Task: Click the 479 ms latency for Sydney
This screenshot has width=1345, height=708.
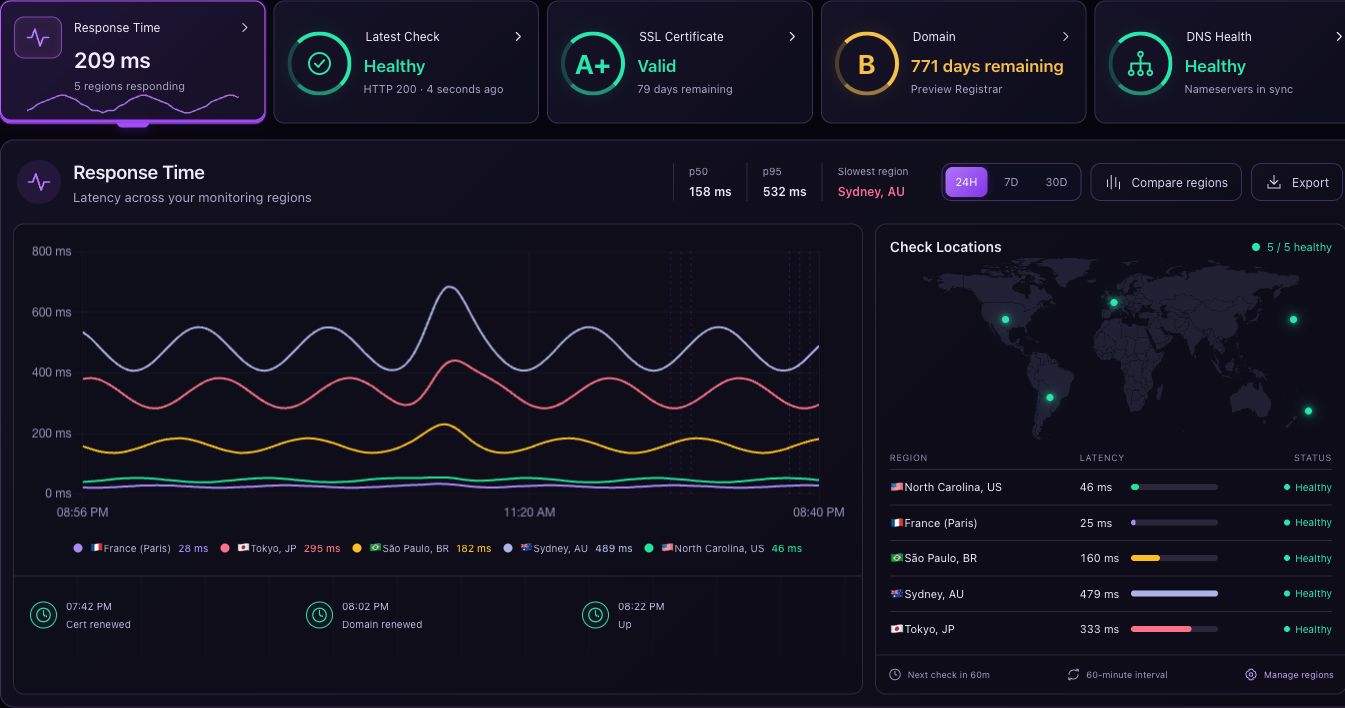Action: (1099, 594)
